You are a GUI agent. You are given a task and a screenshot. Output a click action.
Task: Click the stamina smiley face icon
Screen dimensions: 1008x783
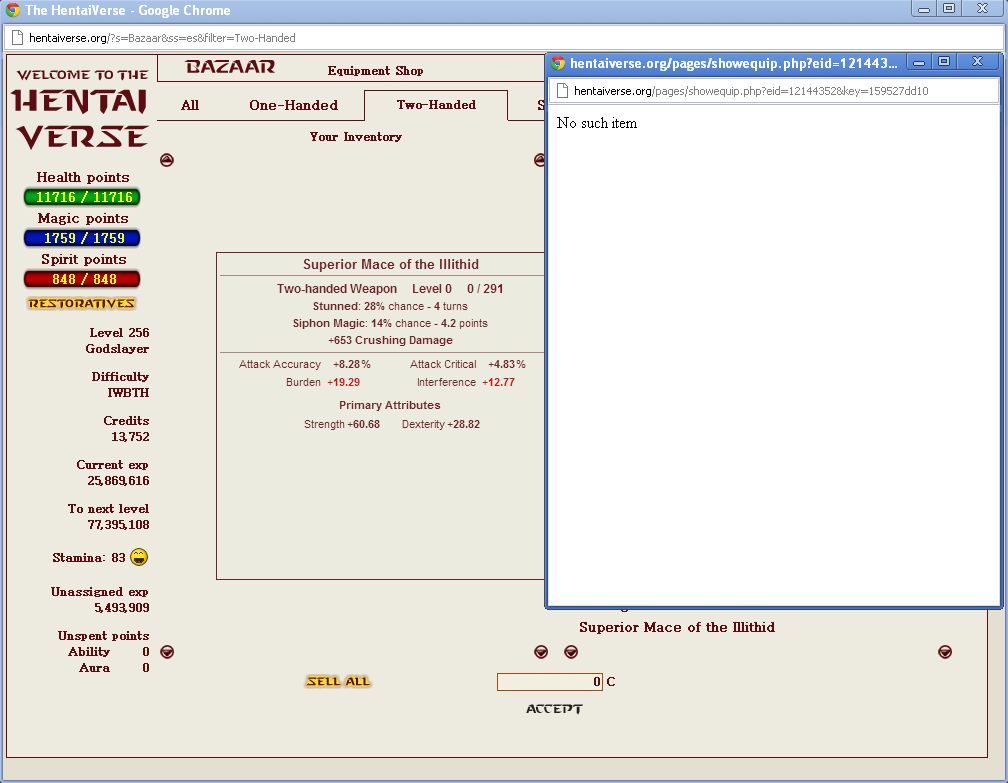tap(139, 557)
